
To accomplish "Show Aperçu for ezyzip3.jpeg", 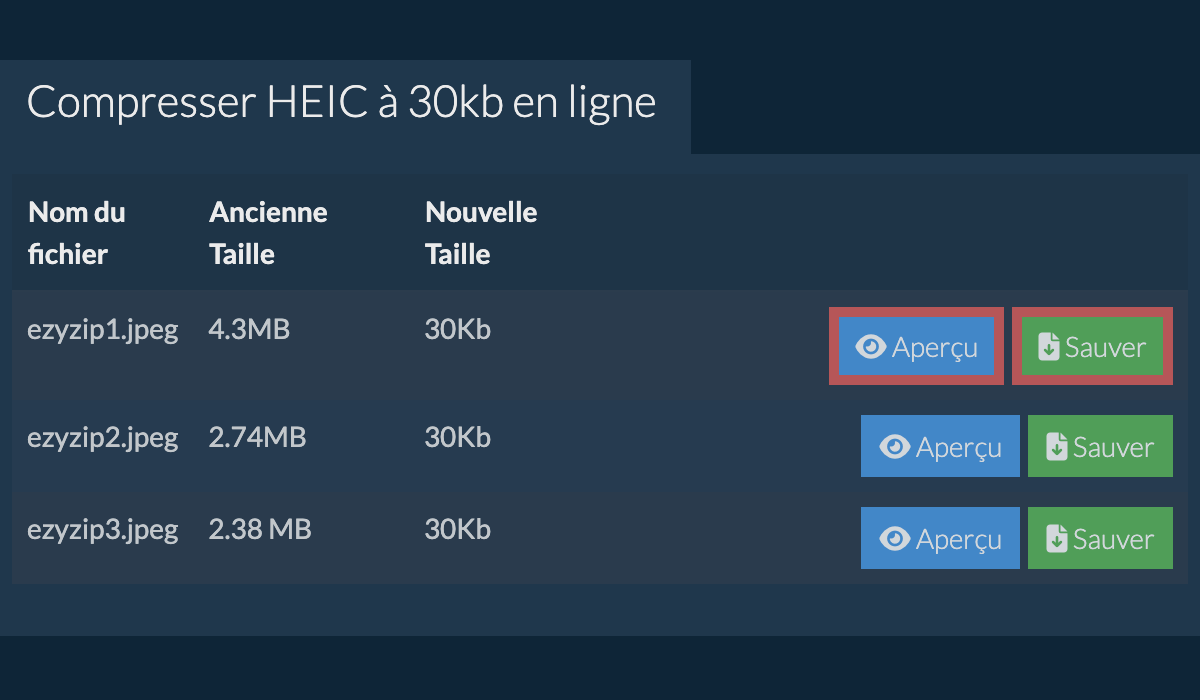I will click(x=940, y=539).
